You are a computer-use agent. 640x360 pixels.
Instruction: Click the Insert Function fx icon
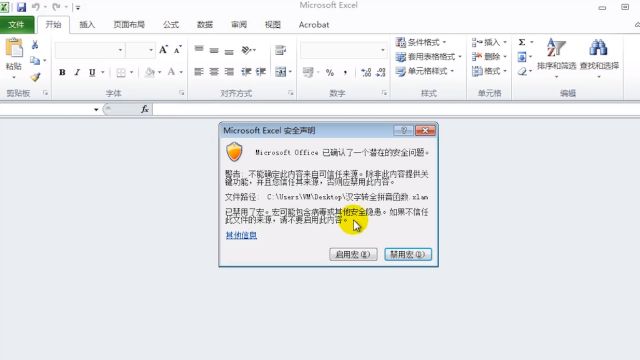tap(144, 109)
